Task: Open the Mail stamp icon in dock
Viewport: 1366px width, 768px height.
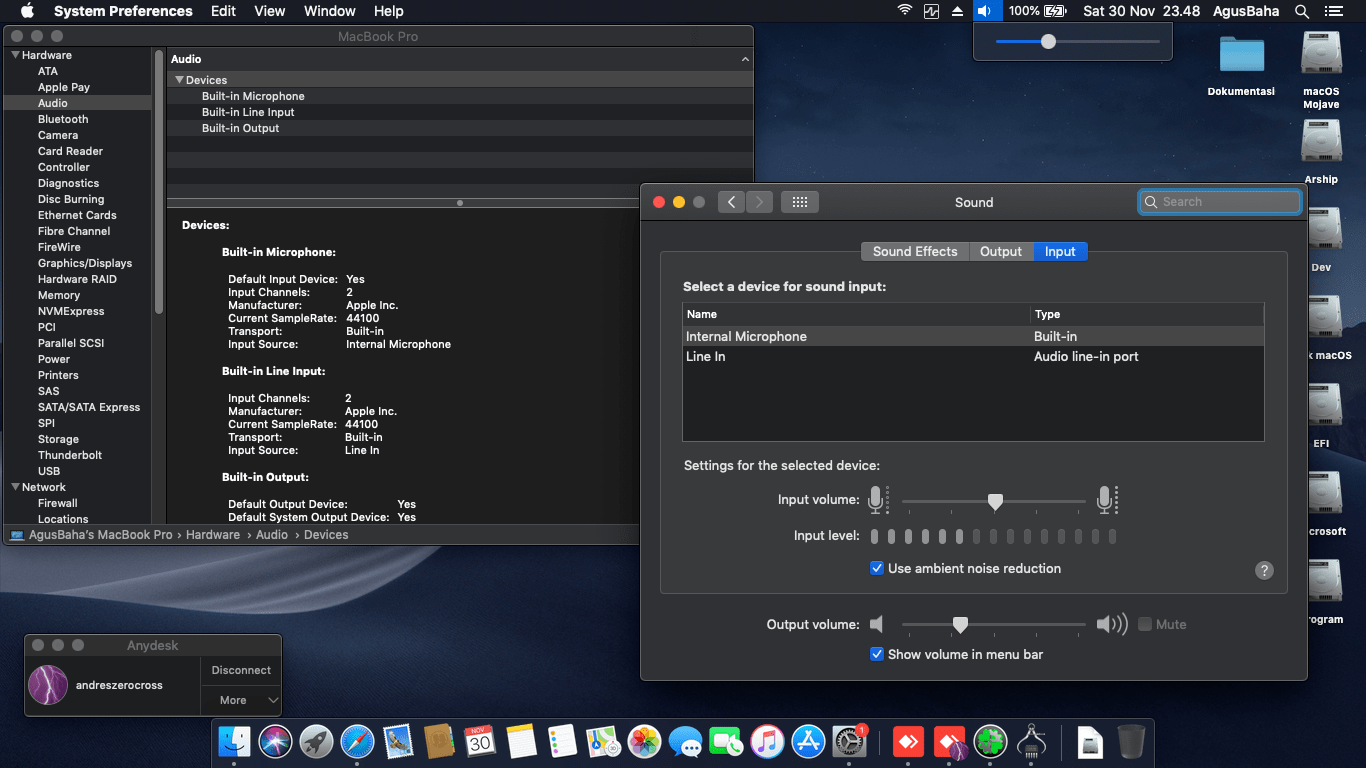Action: (x=398, y=742)
